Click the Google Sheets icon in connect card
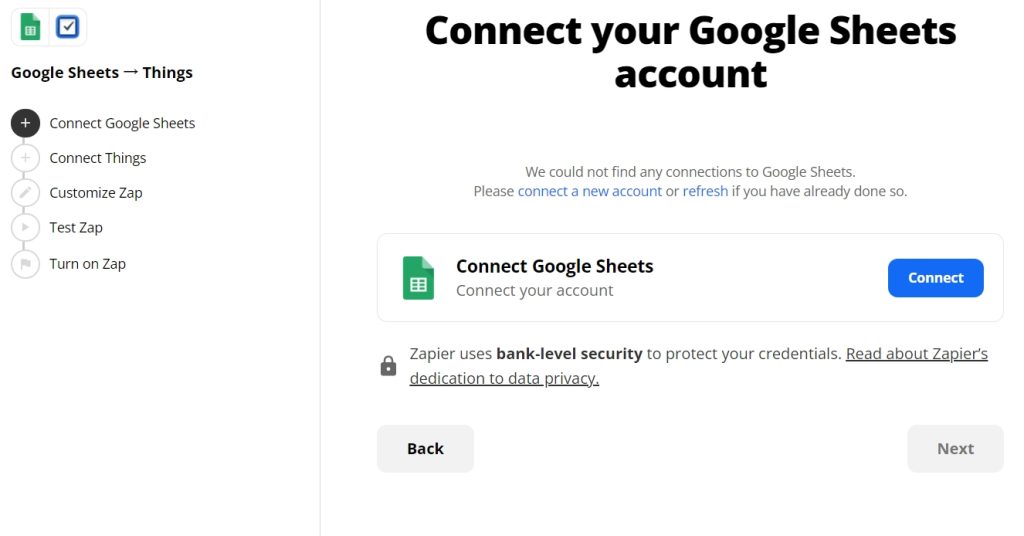 pyautogui.click(x=419, y=278)
